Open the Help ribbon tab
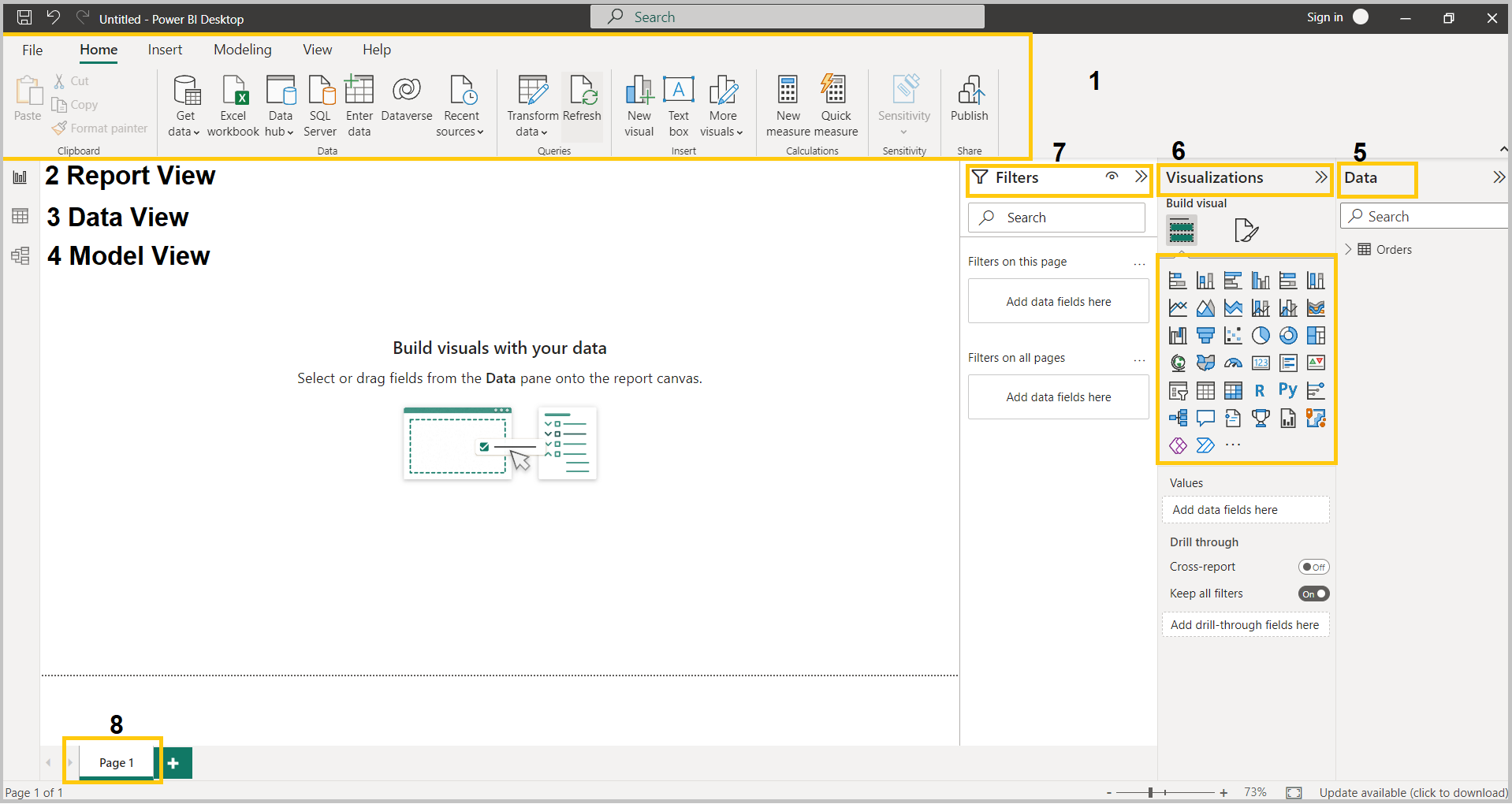 point(376,49)
